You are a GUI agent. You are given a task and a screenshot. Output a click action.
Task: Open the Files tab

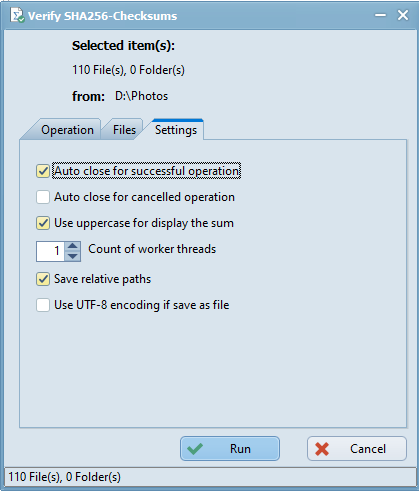click(x=124, y=130)
